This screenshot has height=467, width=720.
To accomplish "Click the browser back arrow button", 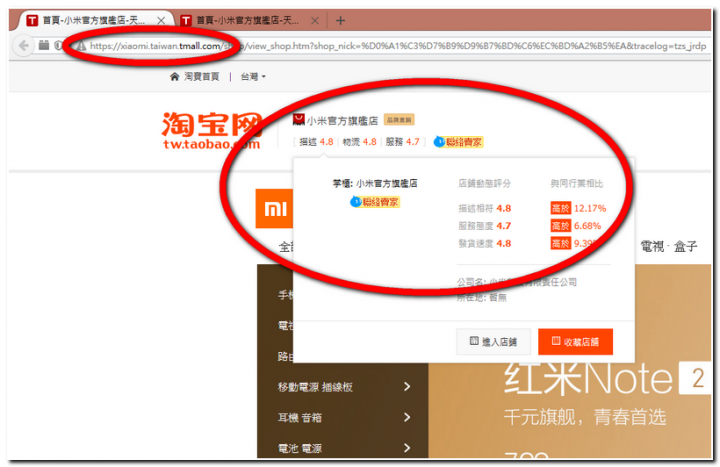I will [x=24, y=45].
